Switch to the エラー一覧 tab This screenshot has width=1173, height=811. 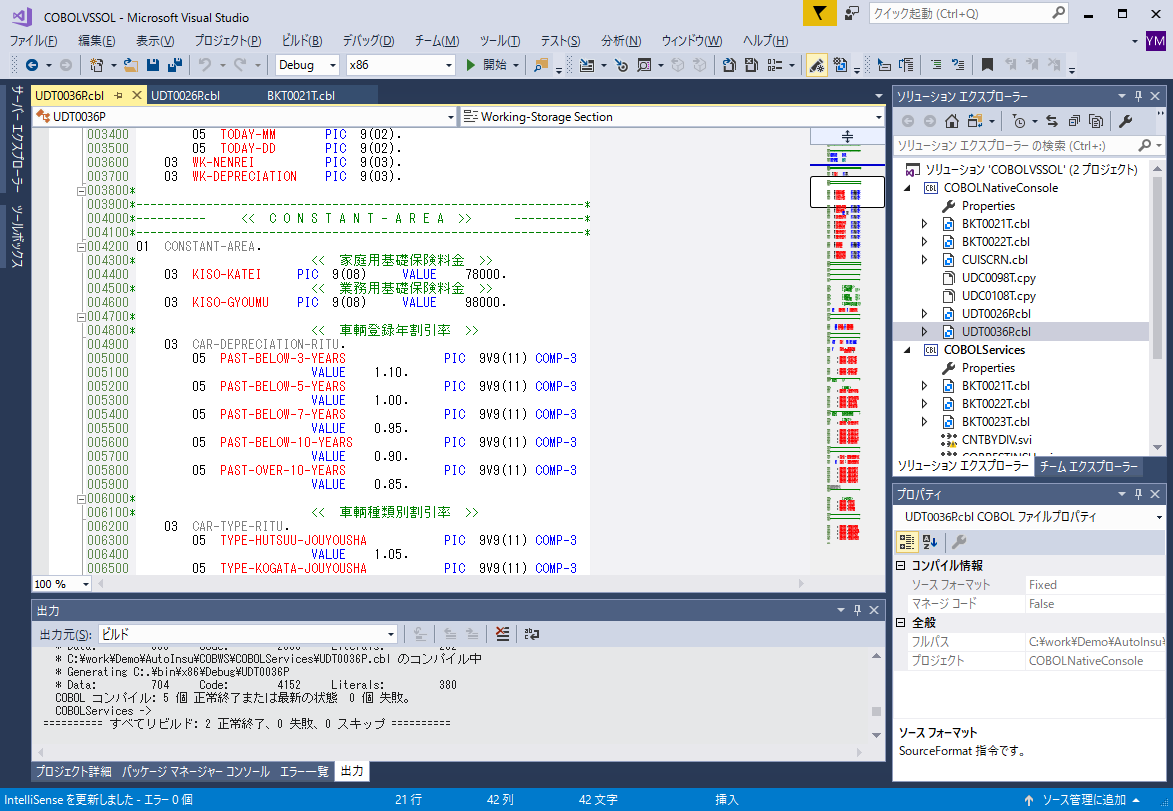tap(304, 771)
